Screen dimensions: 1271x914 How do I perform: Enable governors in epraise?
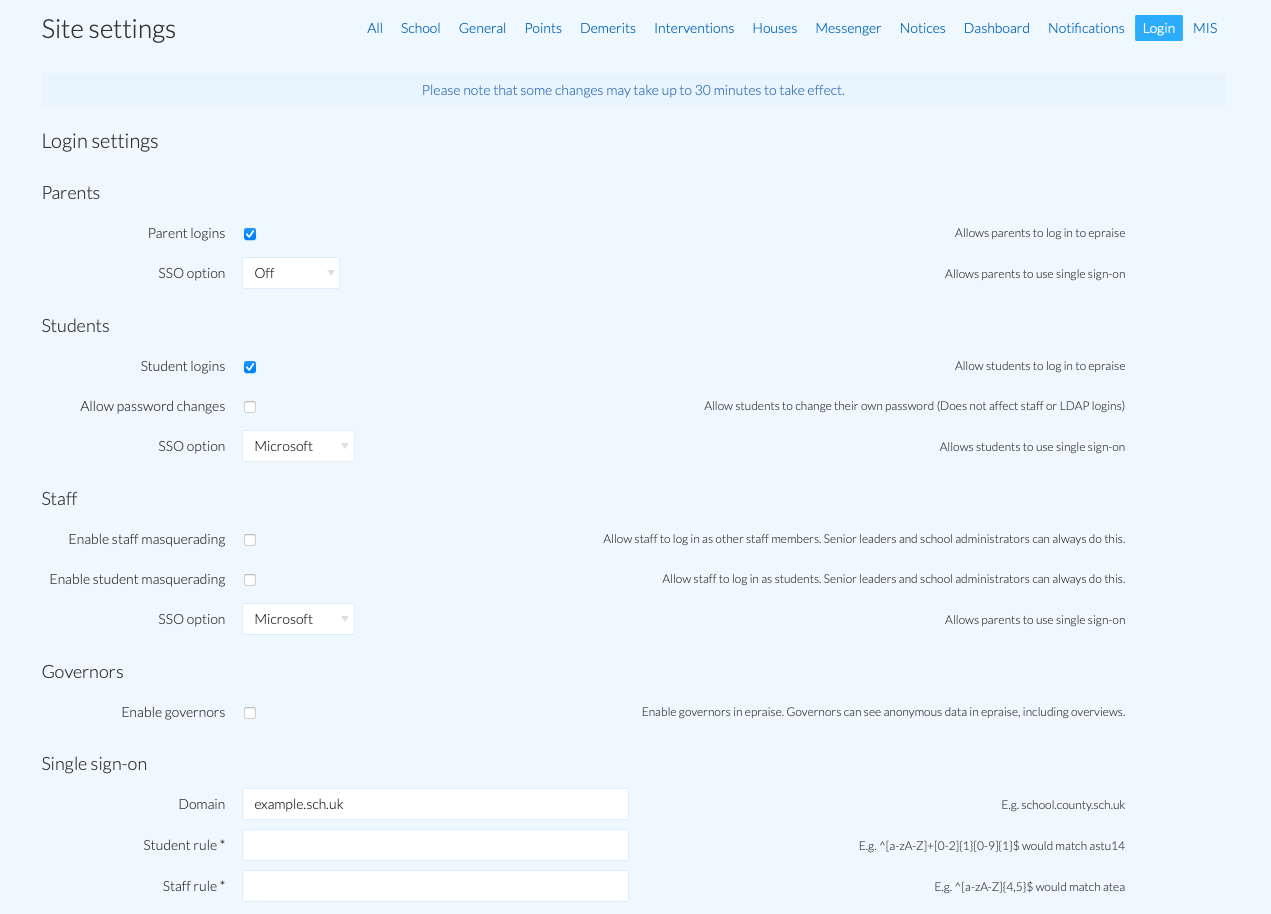click(x=249, y=712)
